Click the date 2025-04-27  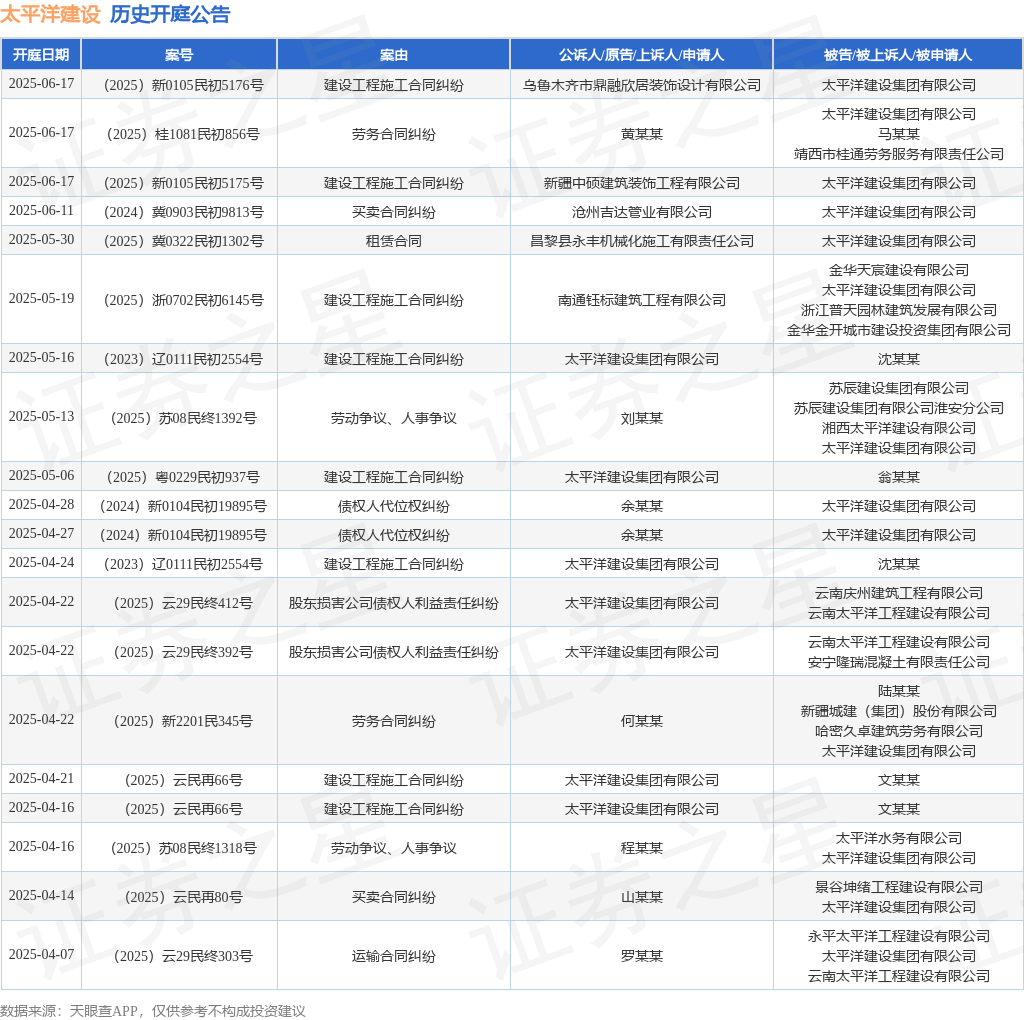[x=41, y=533]
